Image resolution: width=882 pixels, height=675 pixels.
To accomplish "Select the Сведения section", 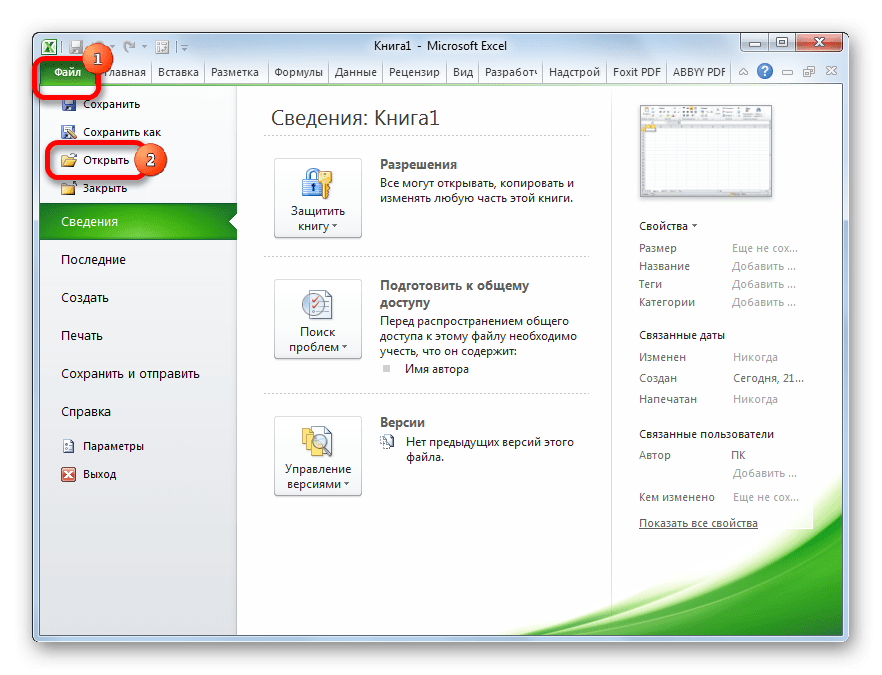I will pyautogui.click(x=138, y=222).
